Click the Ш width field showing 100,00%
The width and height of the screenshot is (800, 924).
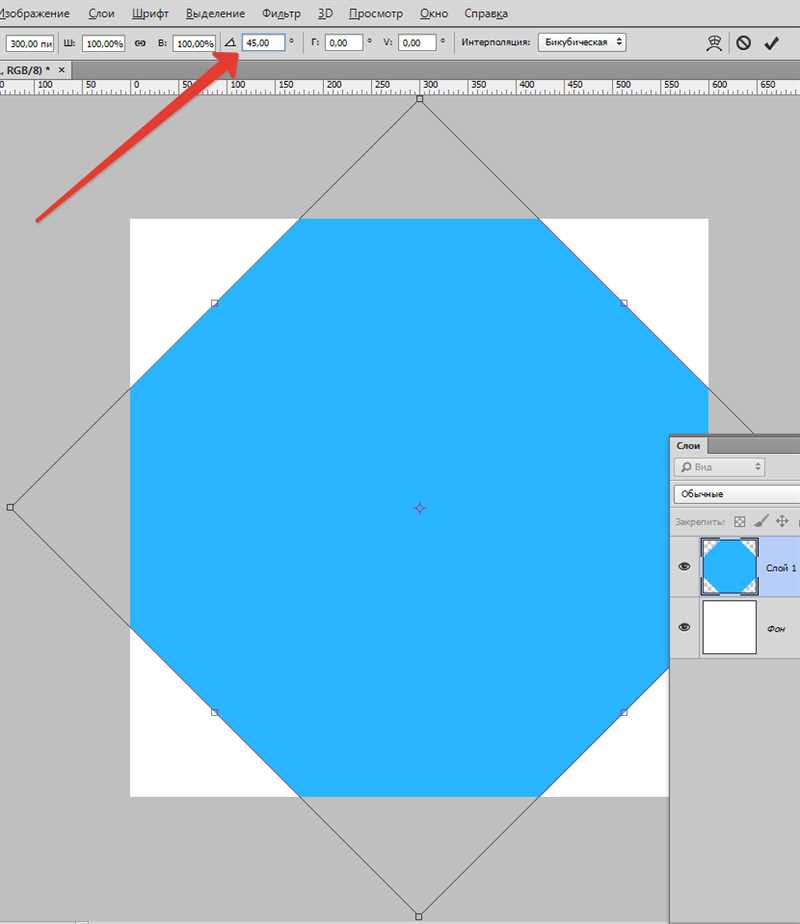(104, 43)
